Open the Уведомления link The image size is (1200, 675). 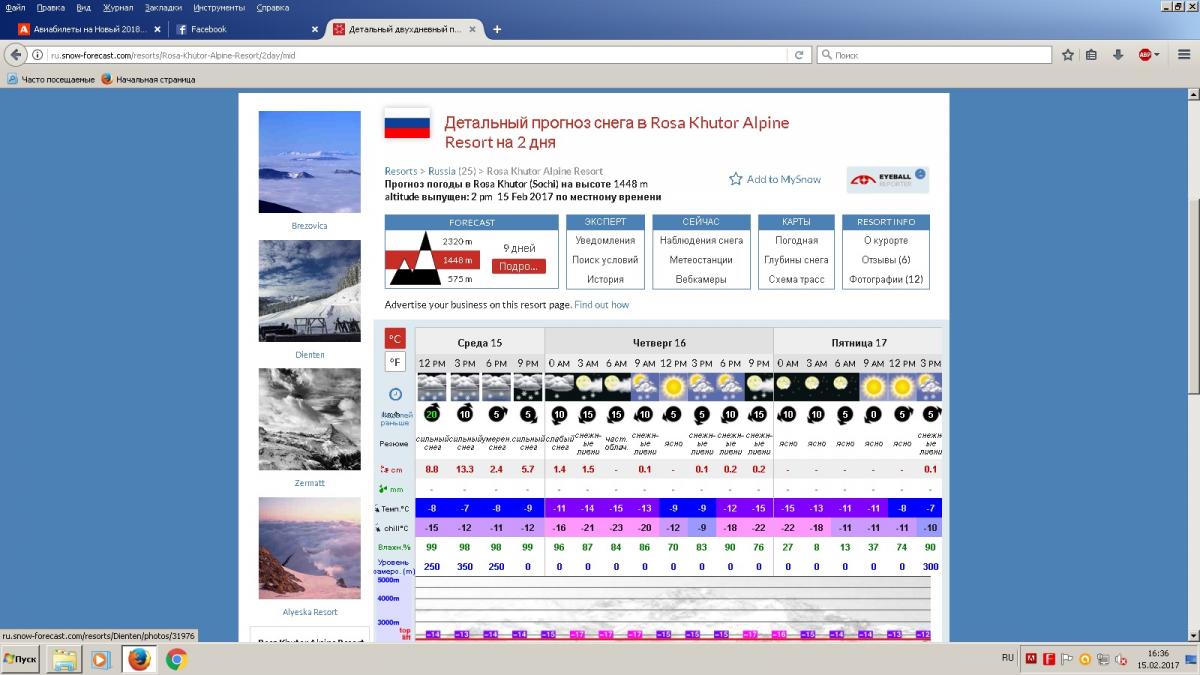[605, 240]
